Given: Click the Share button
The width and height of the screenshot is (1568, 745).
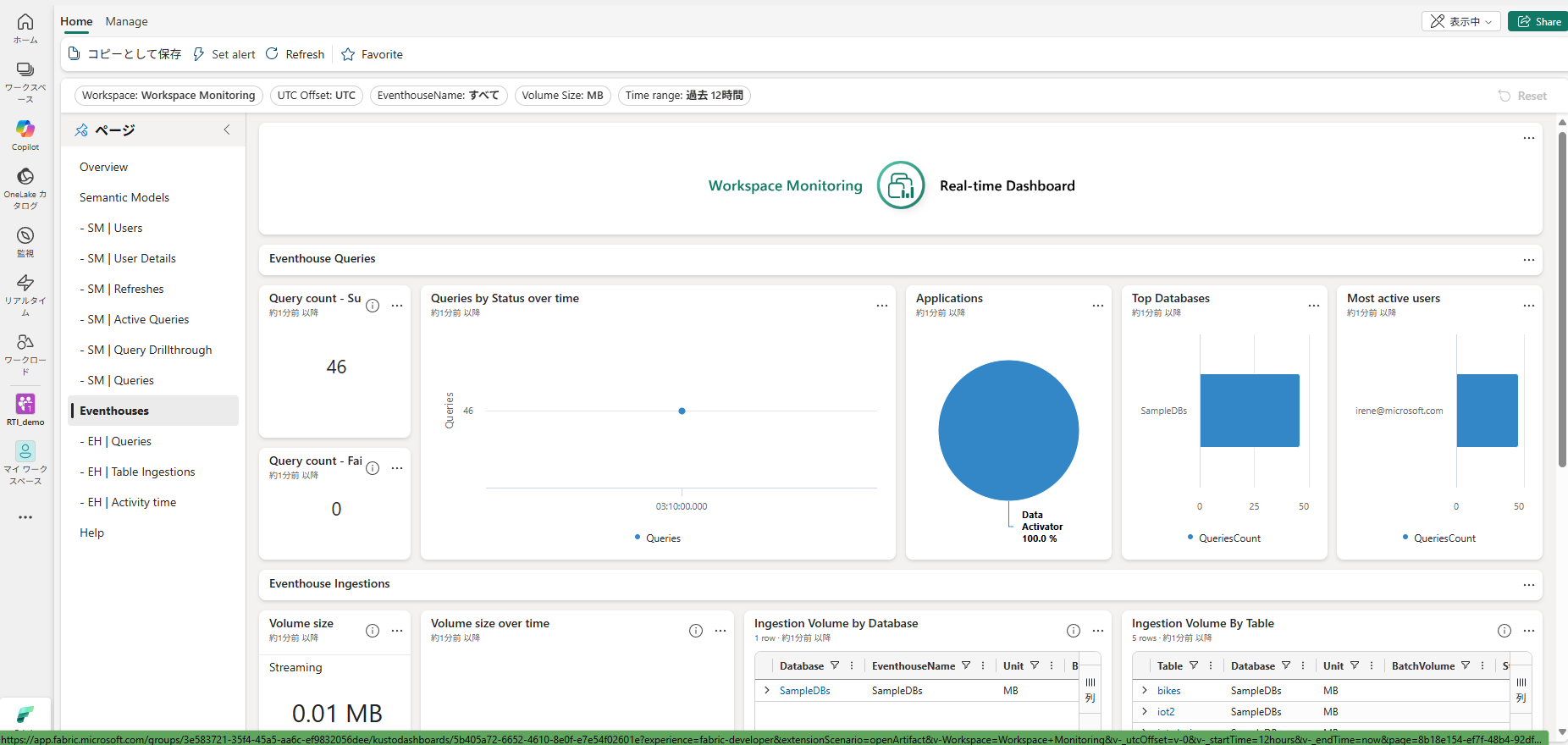Looking at the screenshot, I should [x=1538, y=21].
